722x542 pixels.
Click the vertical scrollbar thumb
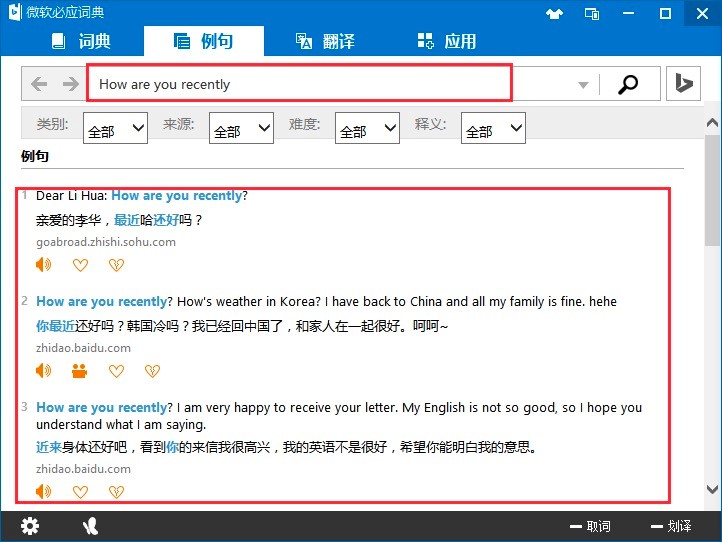click(x=712, y=190)
